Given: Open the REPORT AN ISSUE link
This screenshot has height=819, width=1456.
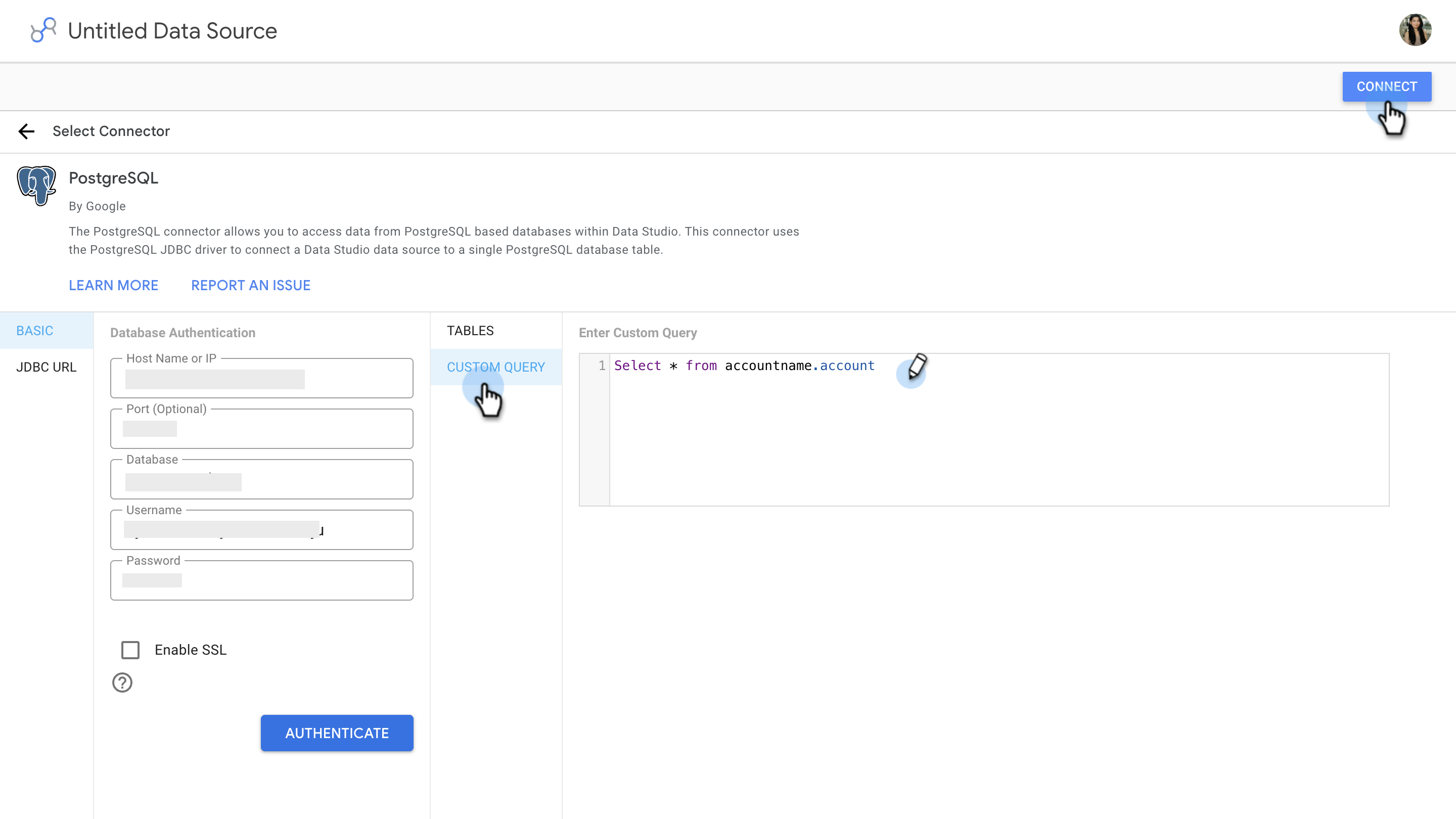Looking at the screenshot, I should pos(250,286).
